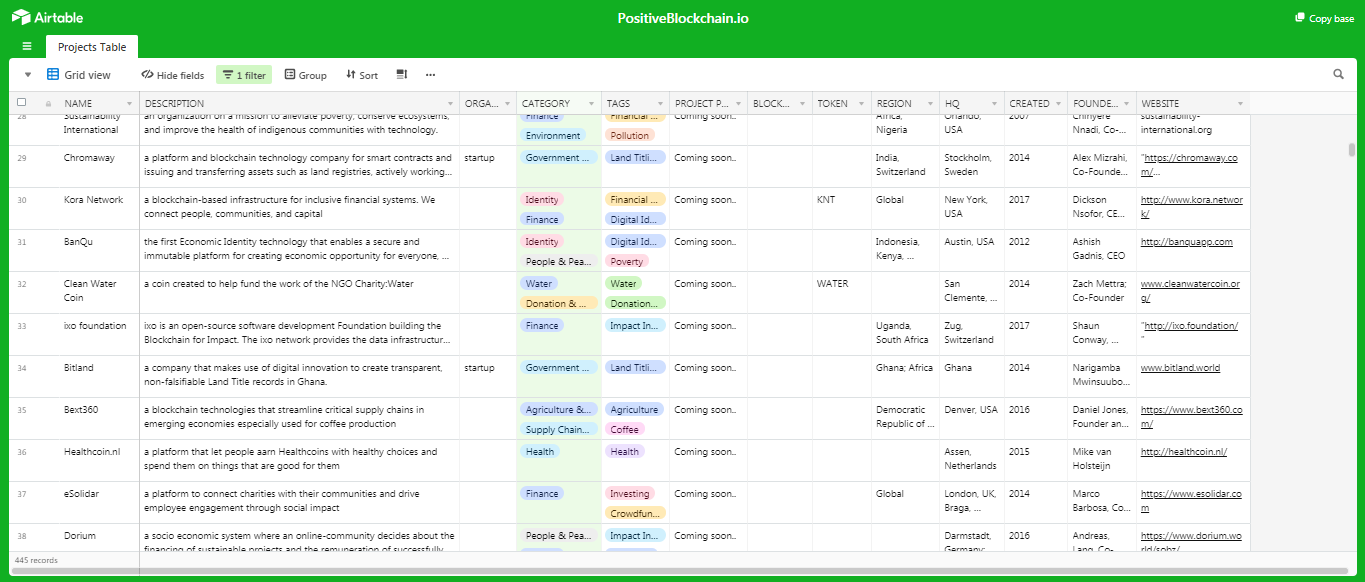Click Copy base
Viewport: 1365px width, 582px height.
pyautogui.click(x=1324, y=18)
